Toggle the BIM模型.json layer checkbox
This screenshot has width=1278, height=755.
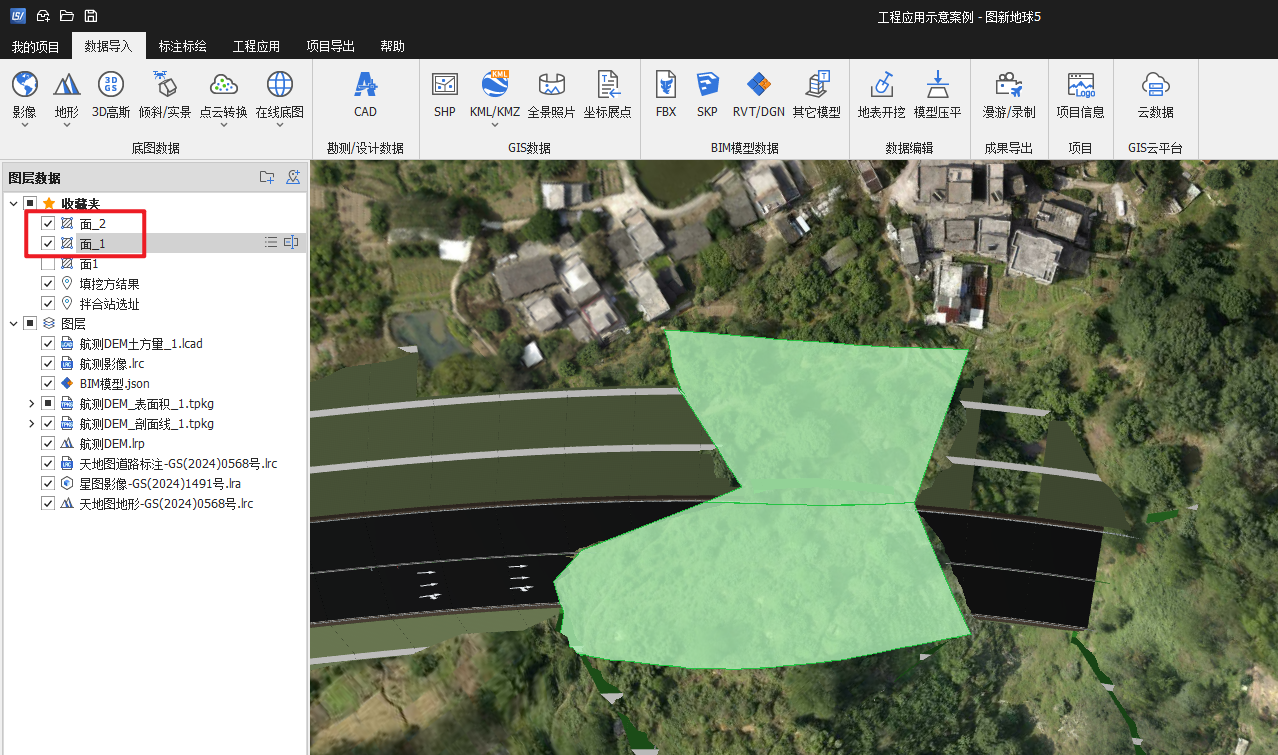coord(48,384)
